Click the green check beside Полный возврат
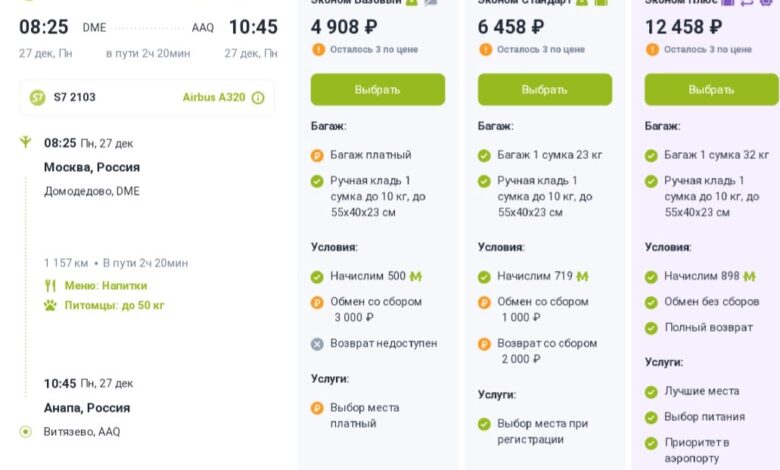 [651, 327]
